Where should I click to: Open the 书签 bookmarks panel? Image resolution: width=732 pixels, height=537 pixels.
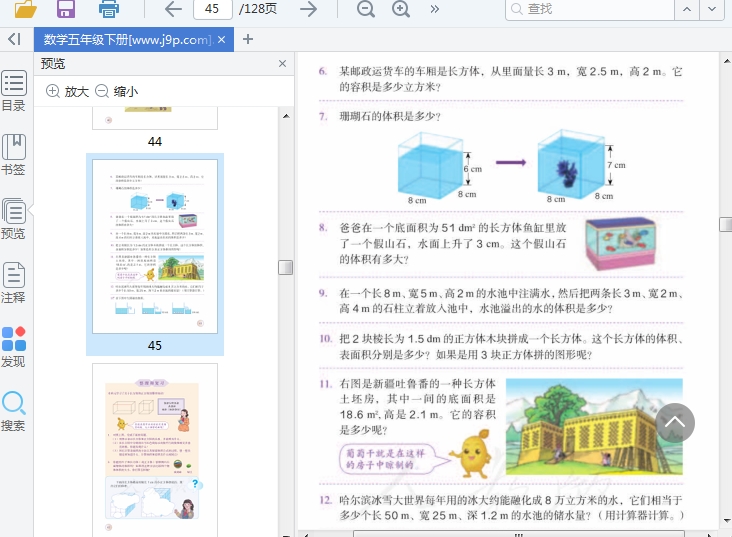14,154
